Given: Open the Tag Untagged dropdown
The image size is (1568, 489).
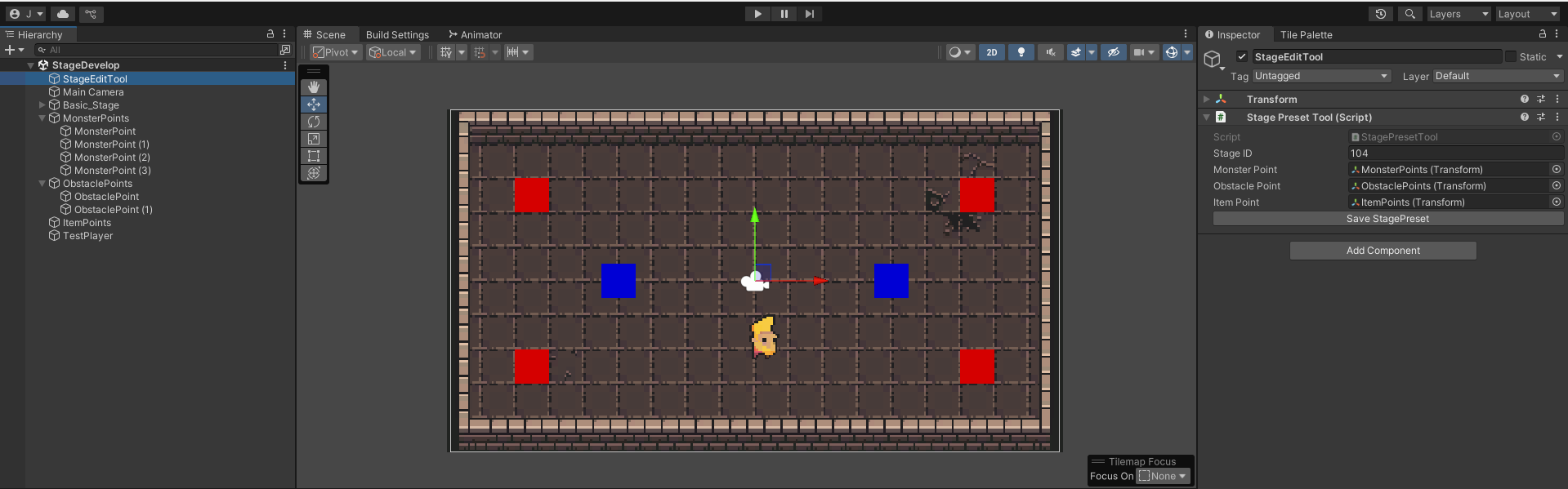Looking at the screenshot, I should coord(1321,76).
